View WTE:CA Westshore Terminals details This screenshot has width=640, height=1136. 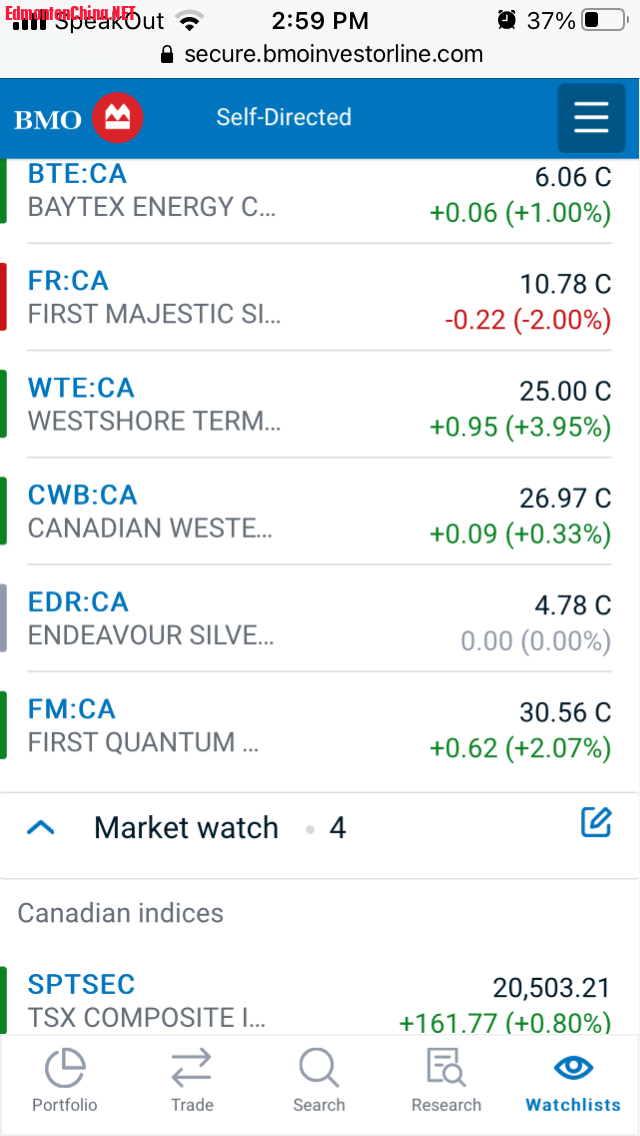pyautogui.click(x=81, y=388)
